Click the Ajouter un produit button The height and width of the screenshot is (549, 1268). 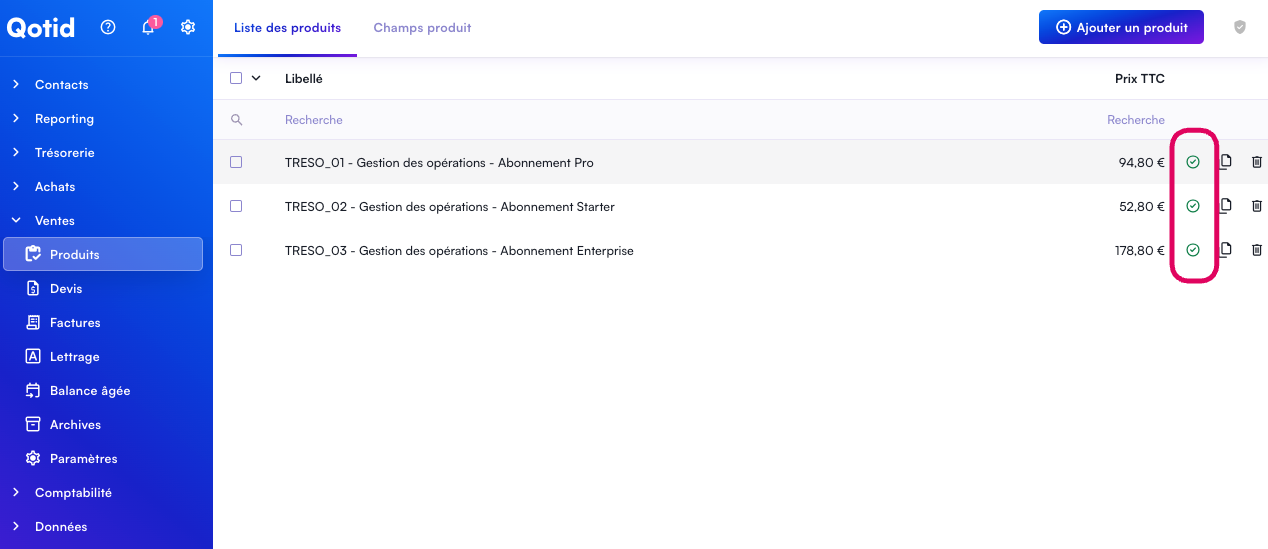point(1121,28)
